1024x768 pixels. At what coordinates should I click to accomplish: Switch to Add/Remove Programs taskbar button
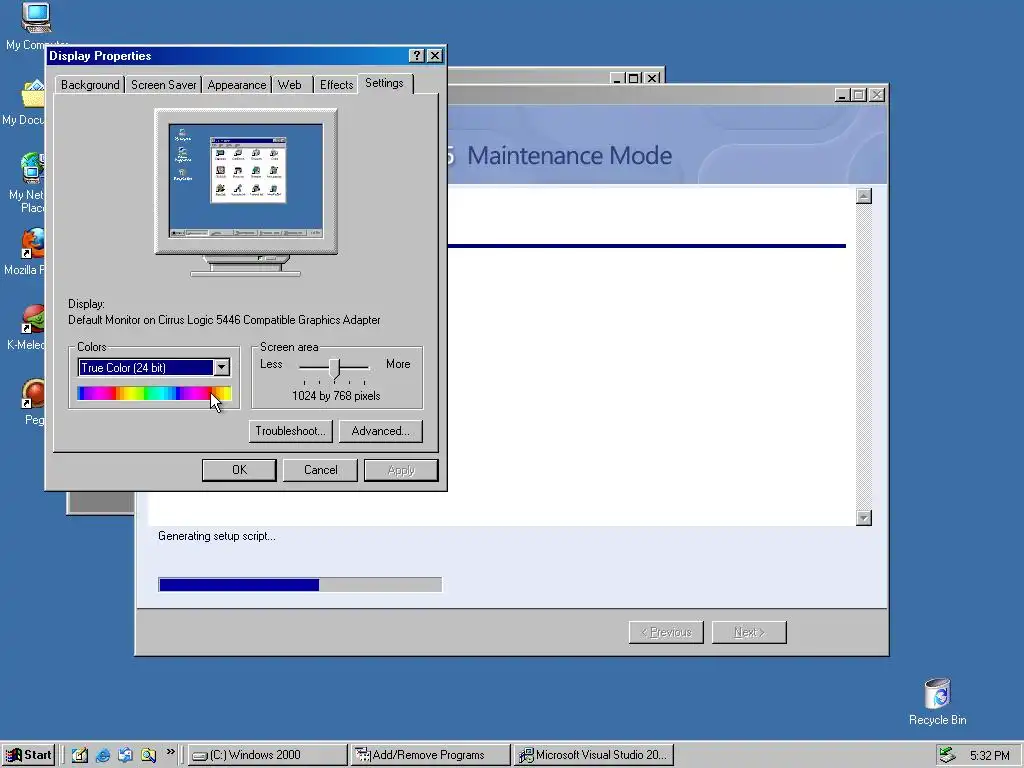point(430,755)
